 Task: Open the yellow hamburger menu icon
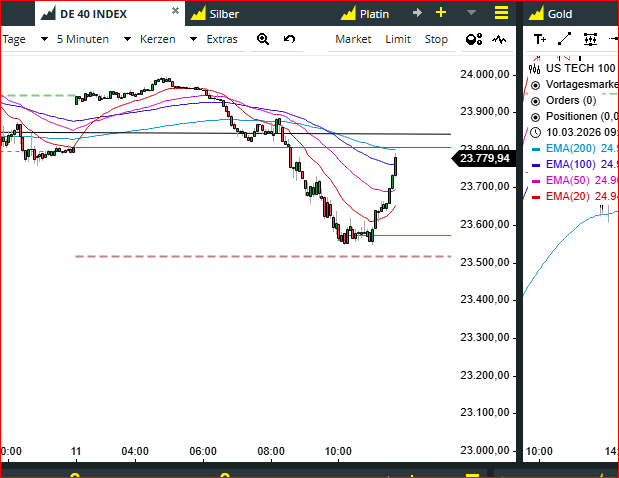click(x=501, y=13)
